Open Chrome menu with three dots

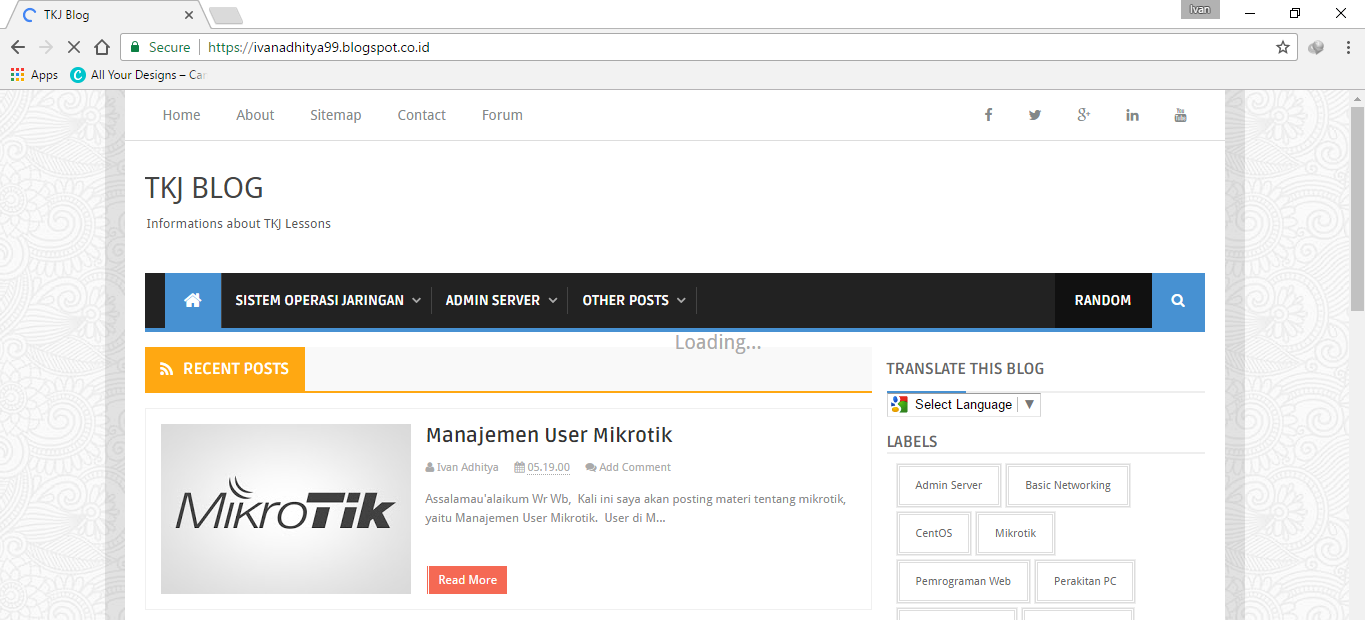click(x=1346, y=47)
